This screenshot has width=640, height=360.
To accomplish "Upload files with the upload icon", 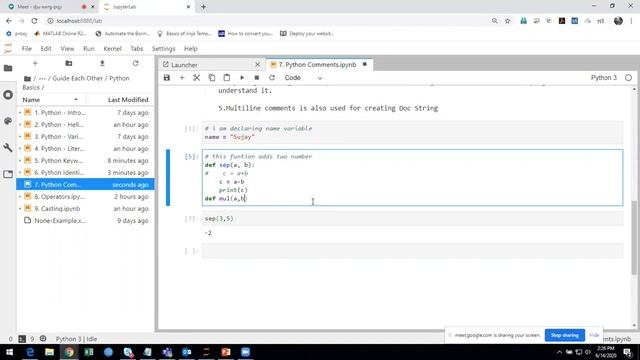I will pyautogui.click(x=102, y=63).
